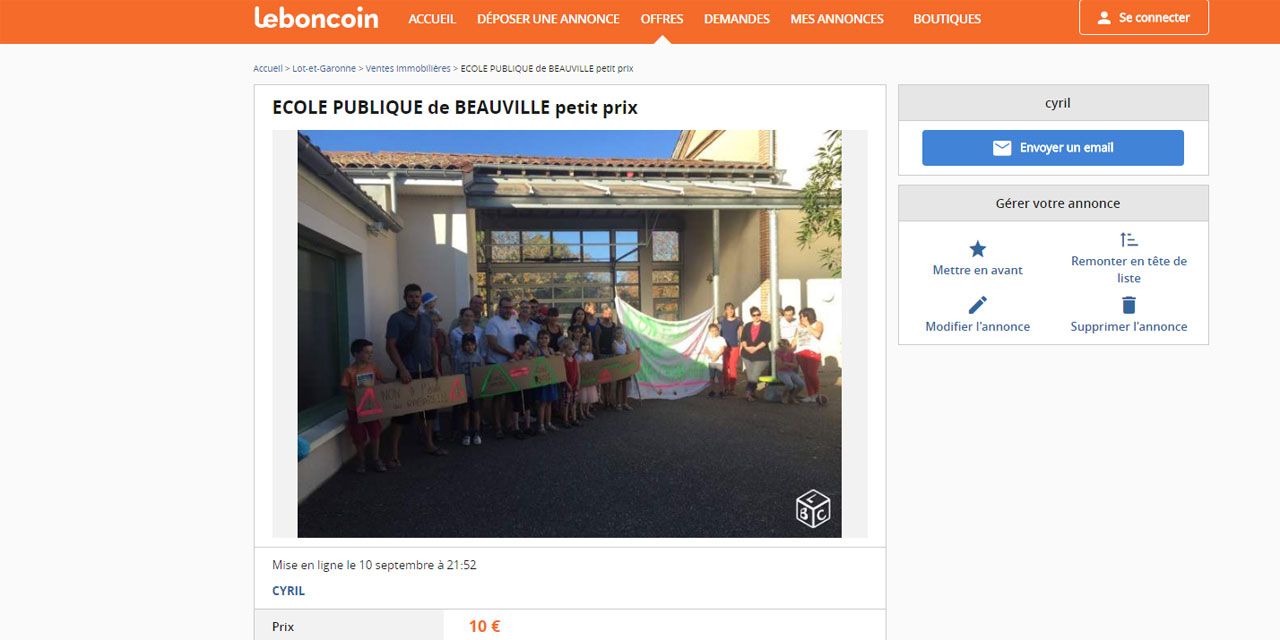Open the ACCUEIL menu item
The image size is (1280, 640).
(x=432, y=19)
